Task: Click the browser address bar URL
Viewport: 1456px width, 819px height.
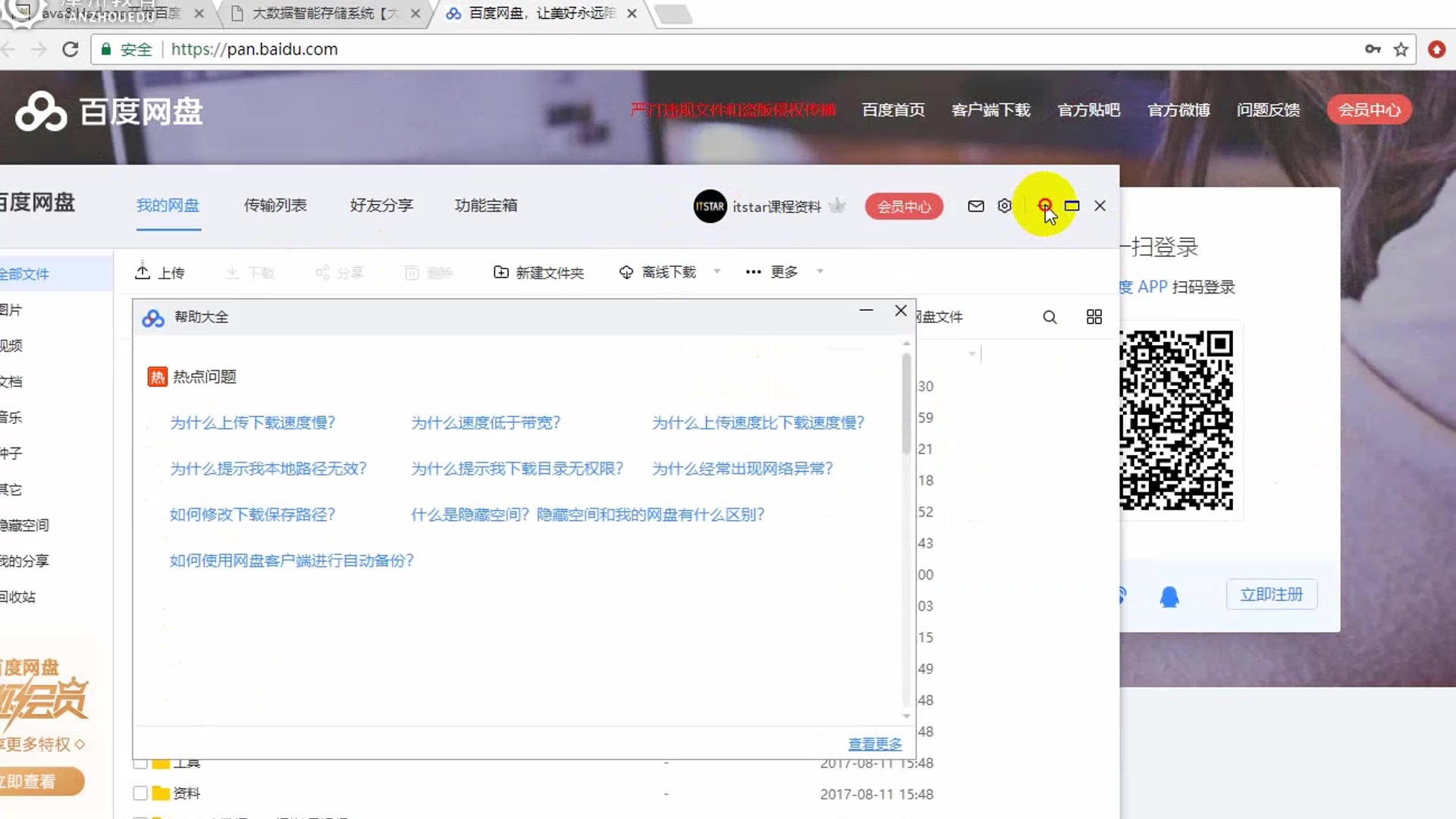Action: click(255, 49)
